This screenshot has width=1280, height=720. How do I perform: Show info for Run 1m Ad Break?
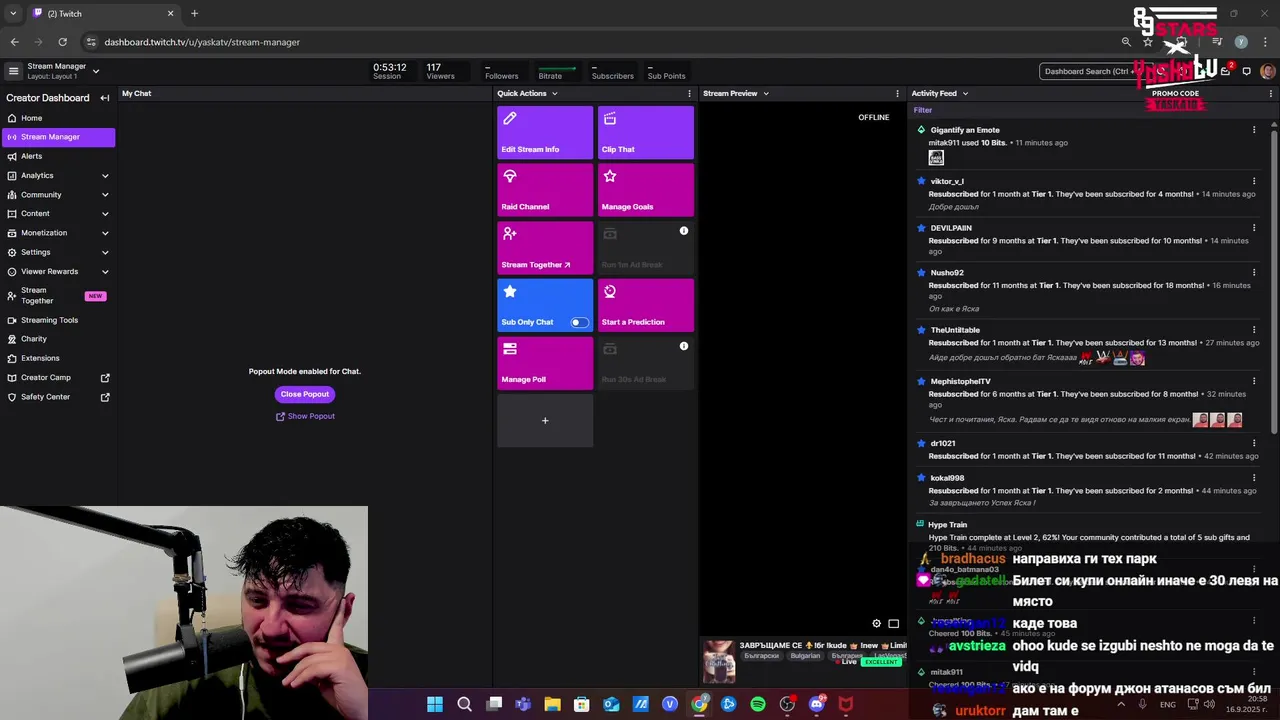pyautogui.click(x=684, y=231)
